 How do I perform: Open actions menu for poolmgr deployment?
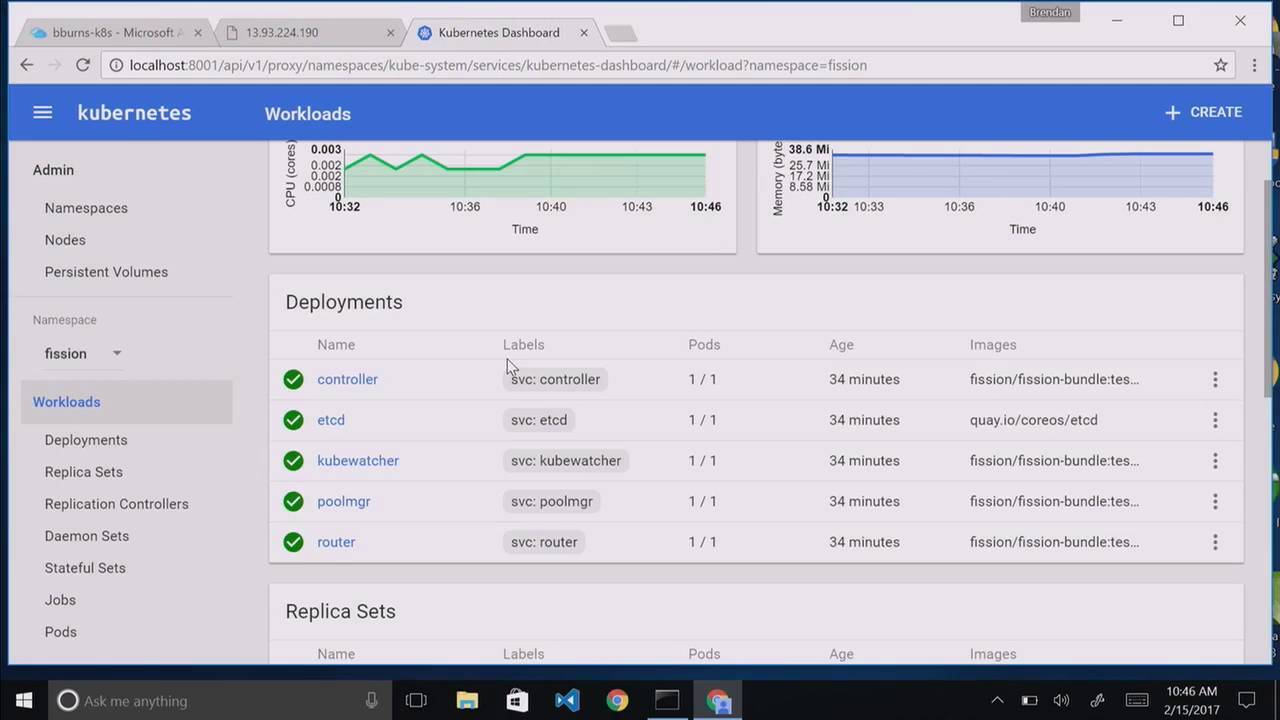tap(1215, 501)
